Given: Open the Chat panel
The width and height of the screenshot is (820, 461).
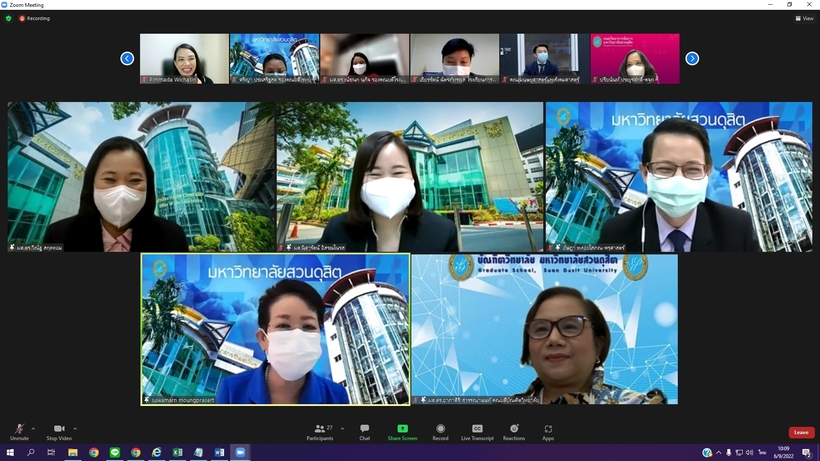Looking at the screenshot, I should [365, 432].
